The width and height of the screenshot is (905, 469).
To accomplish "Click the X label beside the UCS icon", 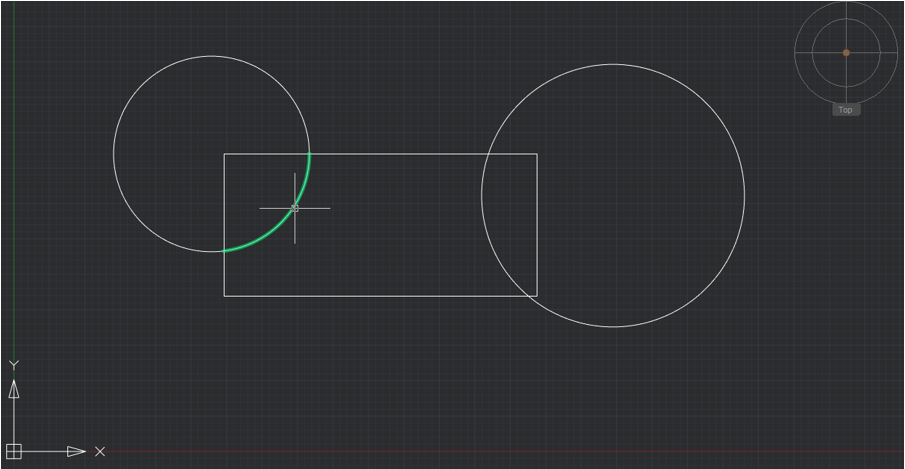I will point(100,452).
